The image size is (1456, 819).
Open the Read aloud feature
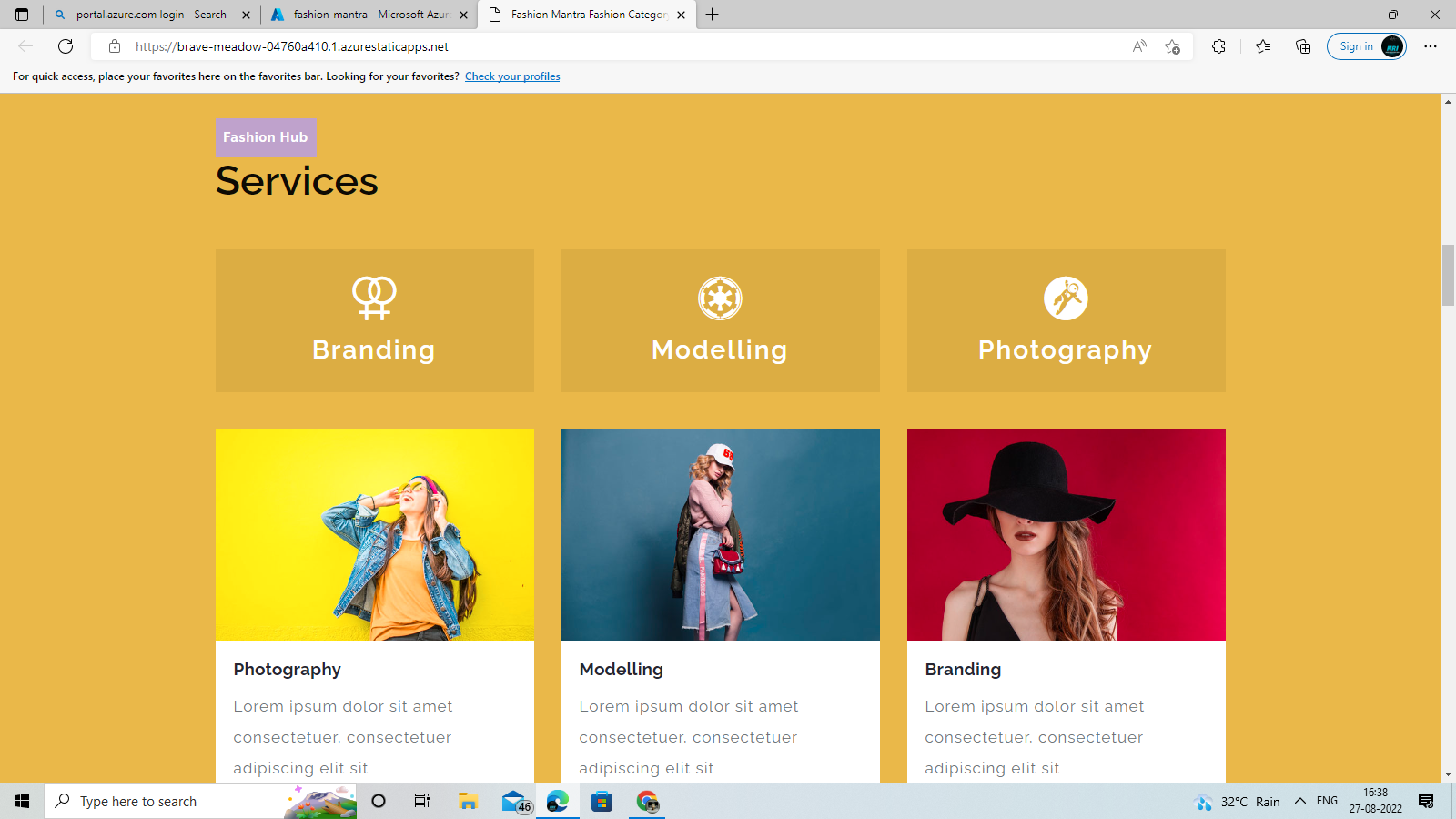click(x=1139, y=46)
